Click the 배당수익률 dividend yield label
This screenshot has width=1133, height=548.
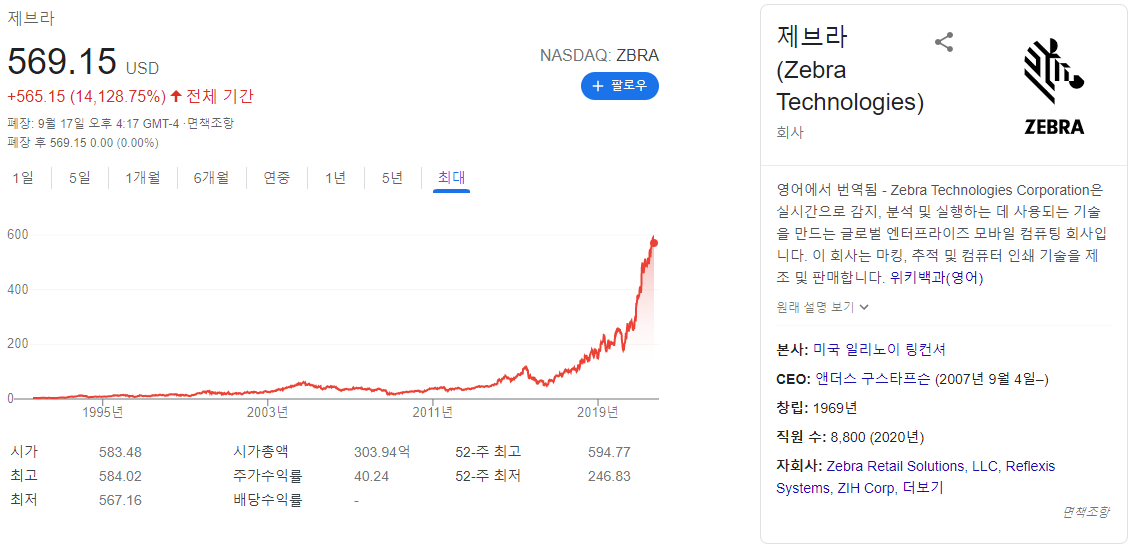click(x=267, y=500)
